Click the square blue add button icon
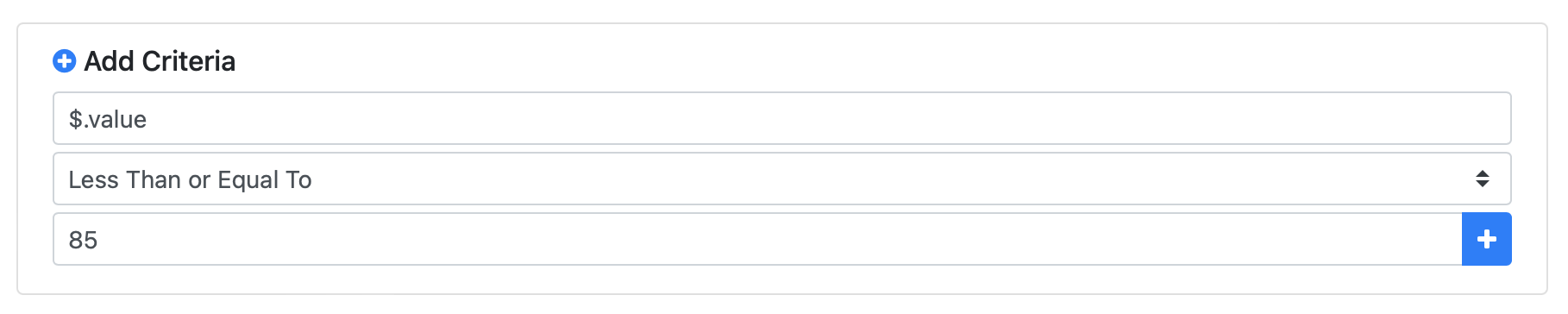This screenshot has width=1568, height=314. [1486, 239]
